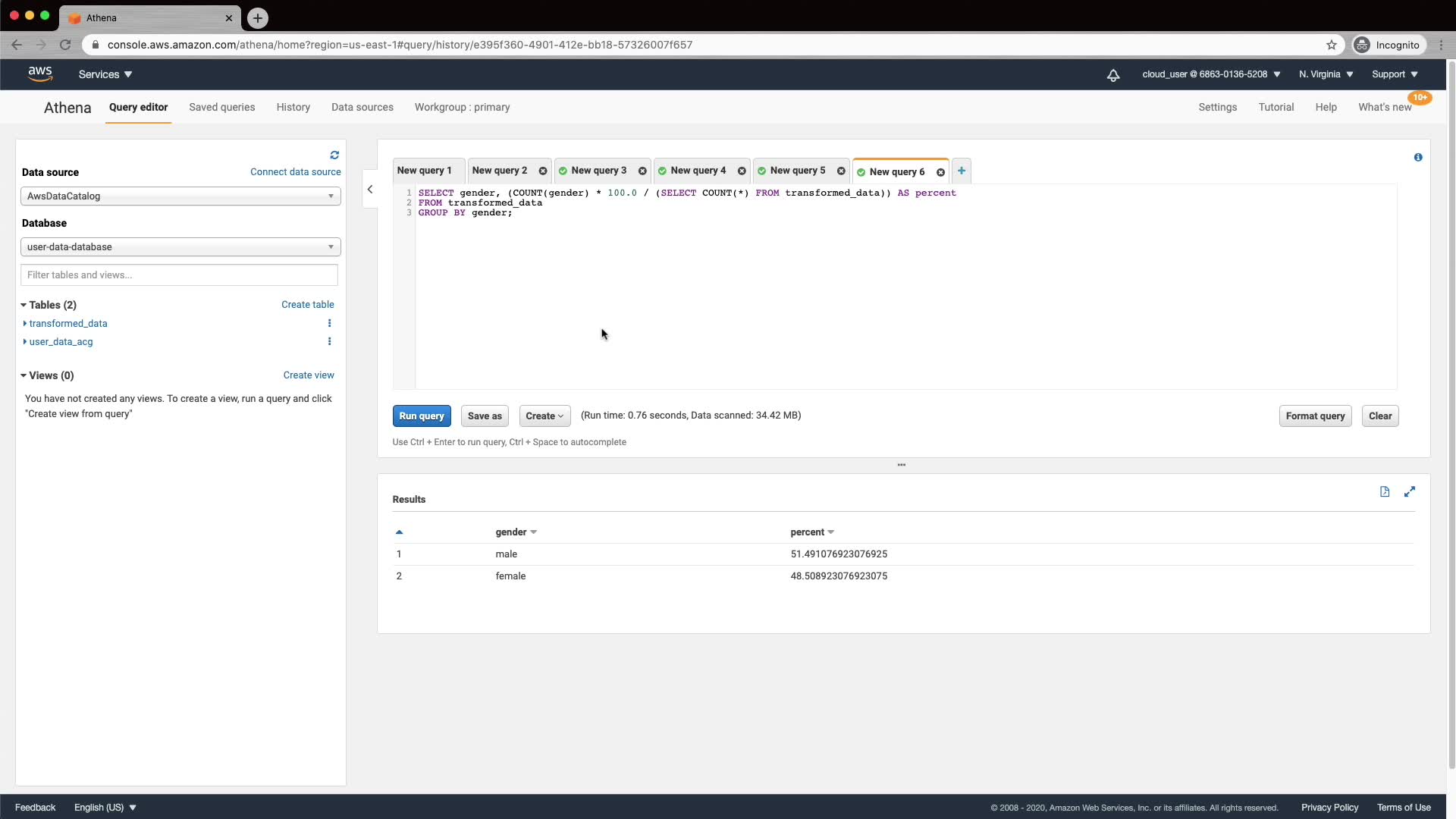Switch to New query 4 tab
The image size is (1456, 819).
tap(697, 171)
